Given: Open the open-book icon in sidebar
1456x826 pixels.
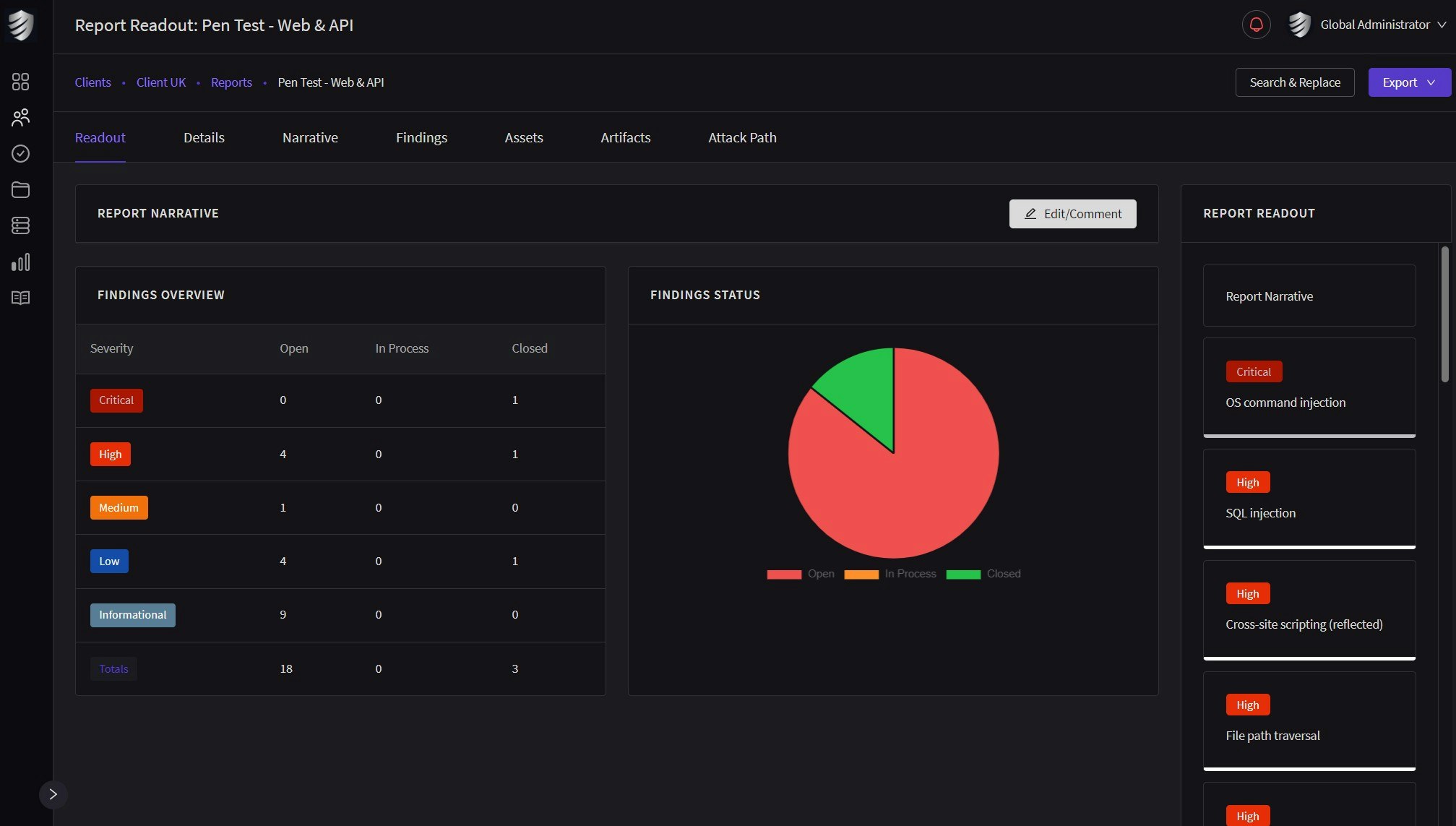Looking at the screenshot, I should [x=21, y=298].
